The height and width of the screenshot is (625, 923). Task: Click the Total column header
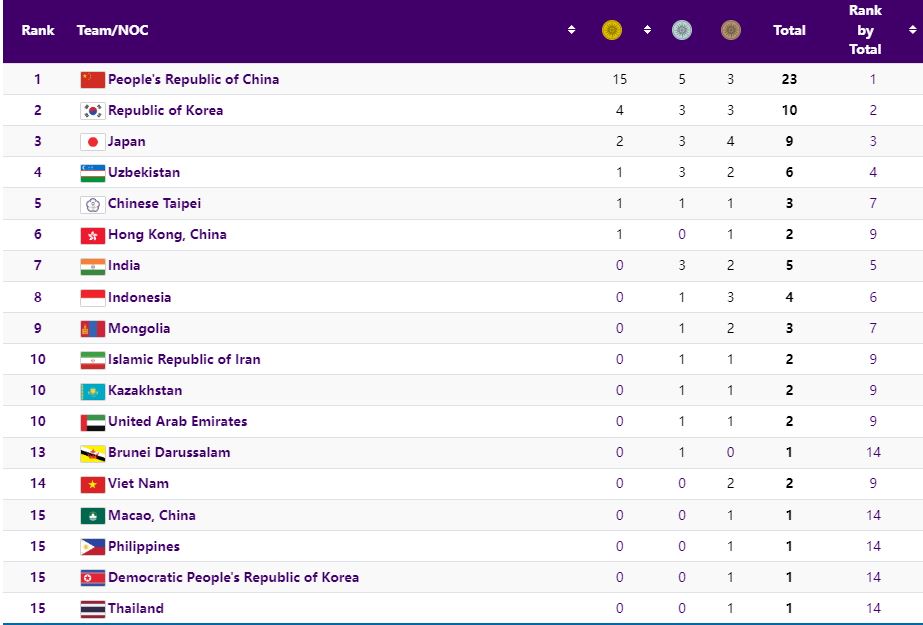789,30
